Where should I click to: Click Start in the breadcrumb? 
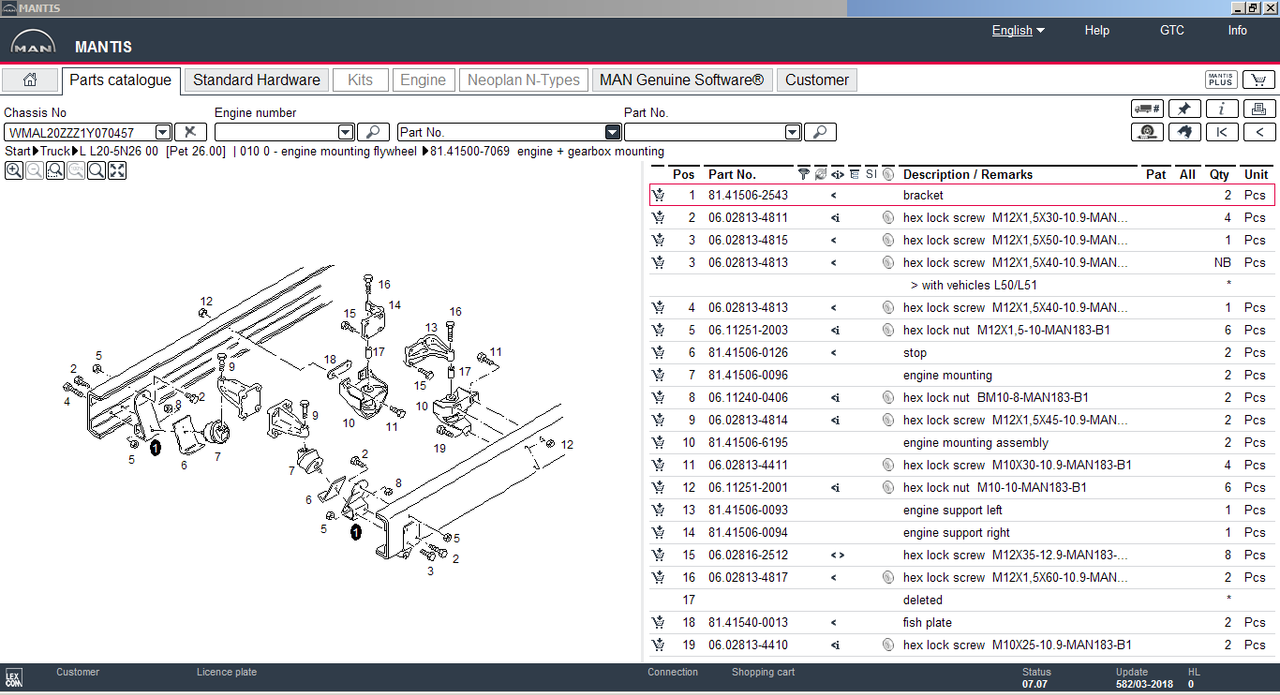click(x=18, y=152)
